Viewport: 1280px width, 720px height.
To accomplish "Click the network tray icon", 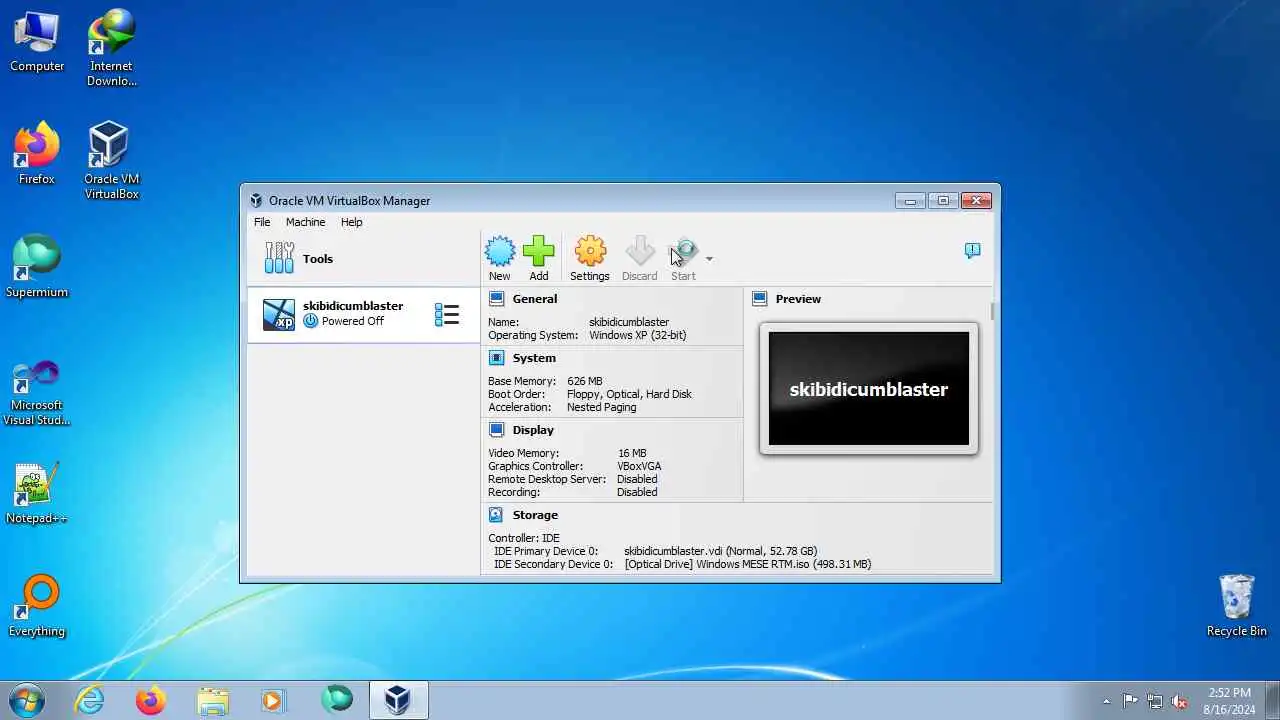I will (x=1155, y=701).
